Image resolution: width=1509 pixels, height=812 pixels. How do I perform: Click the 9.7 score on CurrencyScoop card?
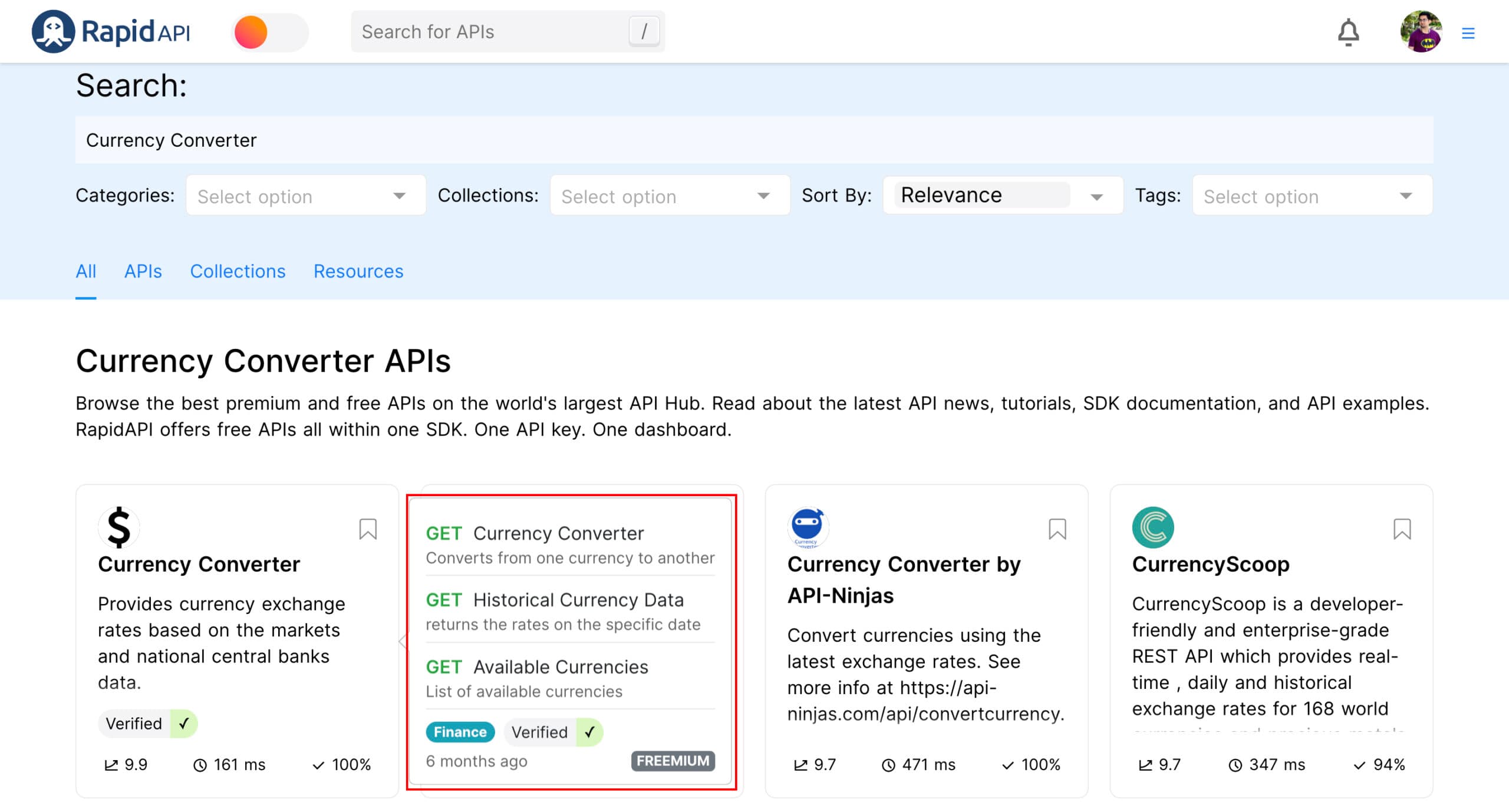click(x=1159, y=764)
